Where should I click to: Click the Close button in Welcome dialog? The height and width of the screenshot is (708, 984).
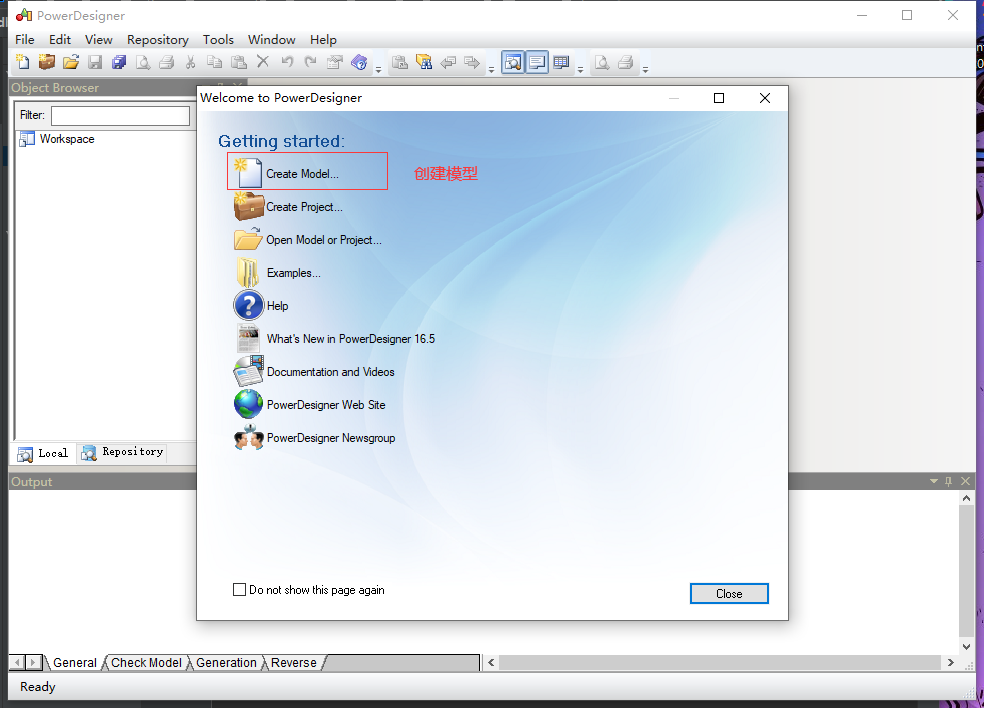[x=729, y=594]
